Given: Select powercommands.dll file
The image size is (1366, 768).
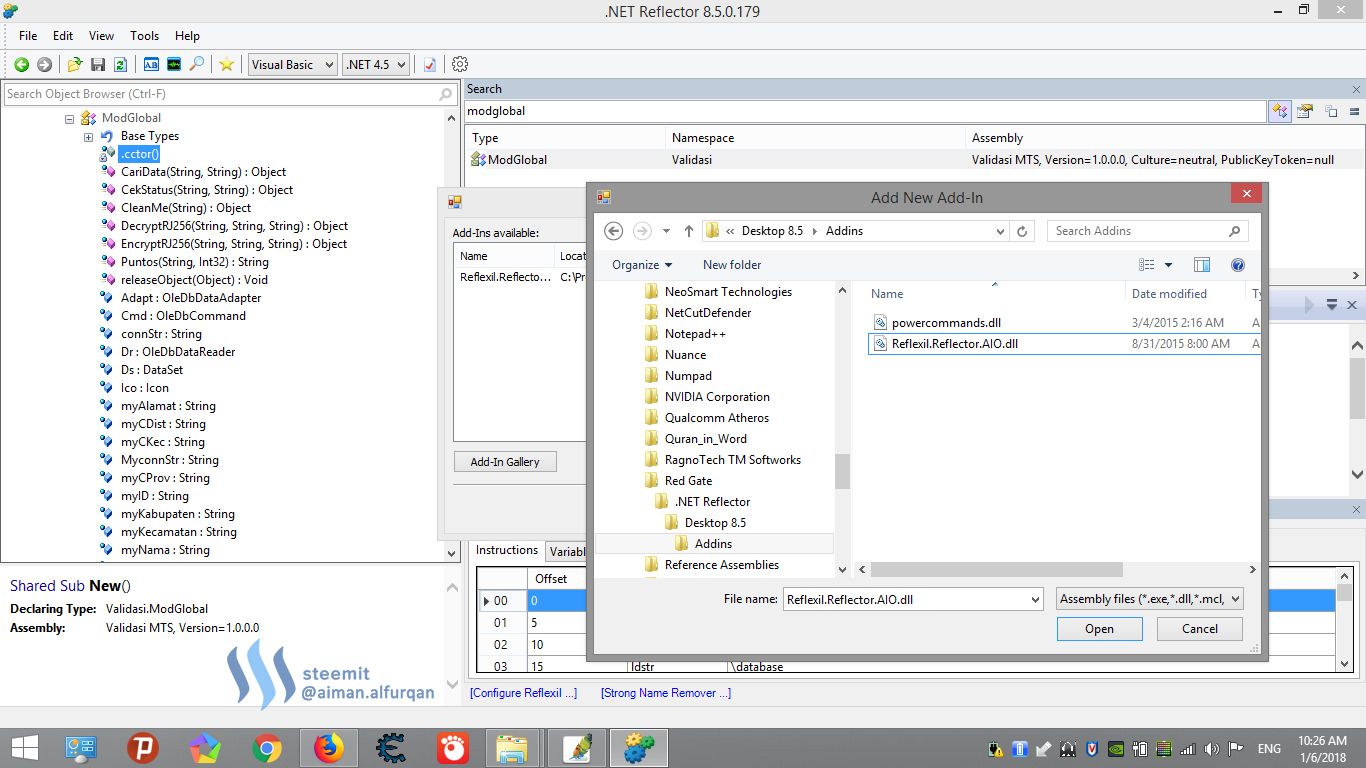Looking at the screenshot, I should (946, 323).
